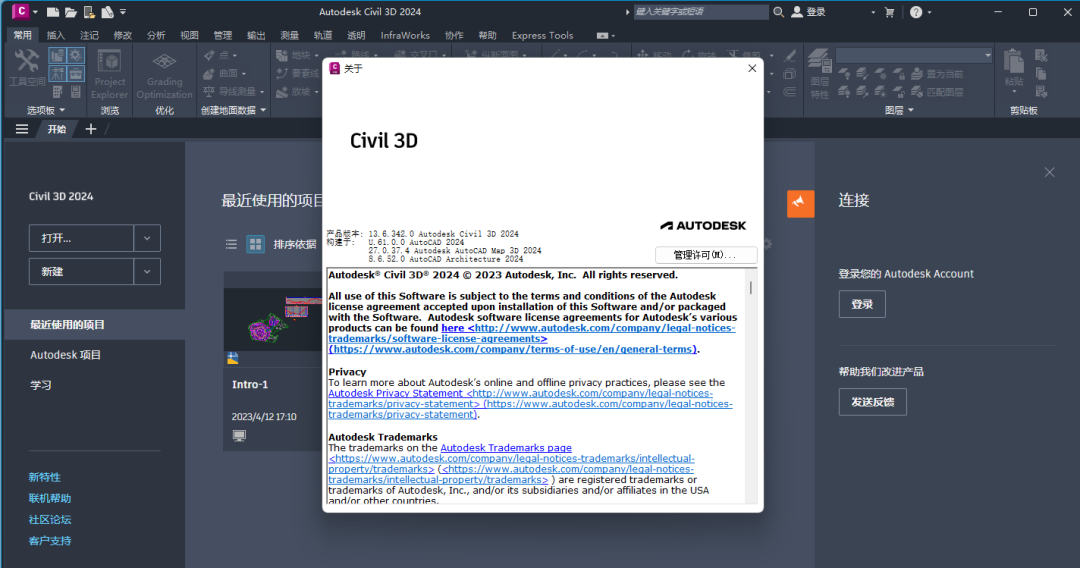Click the 粘贴 paste clipboard icon
The width and height of the screenshot is (1080, 568).
[x=1013, y=62]
